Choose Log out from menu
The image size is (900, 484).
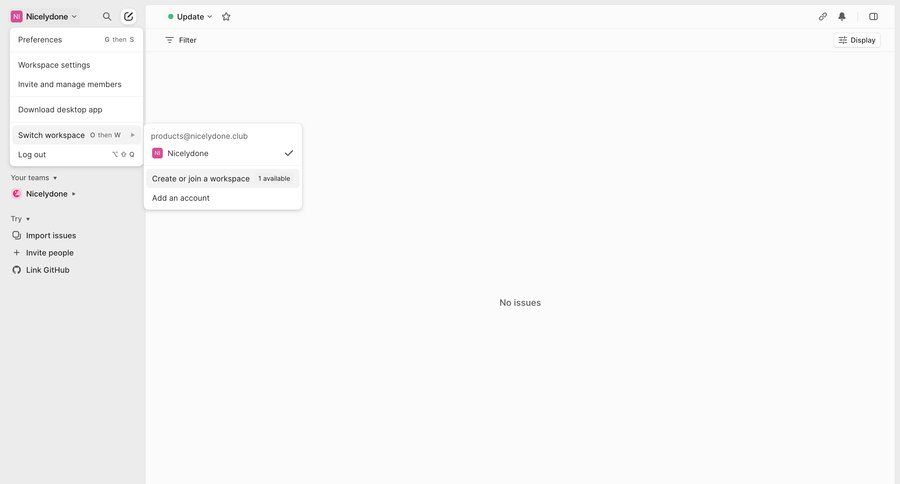pos(76,154)
